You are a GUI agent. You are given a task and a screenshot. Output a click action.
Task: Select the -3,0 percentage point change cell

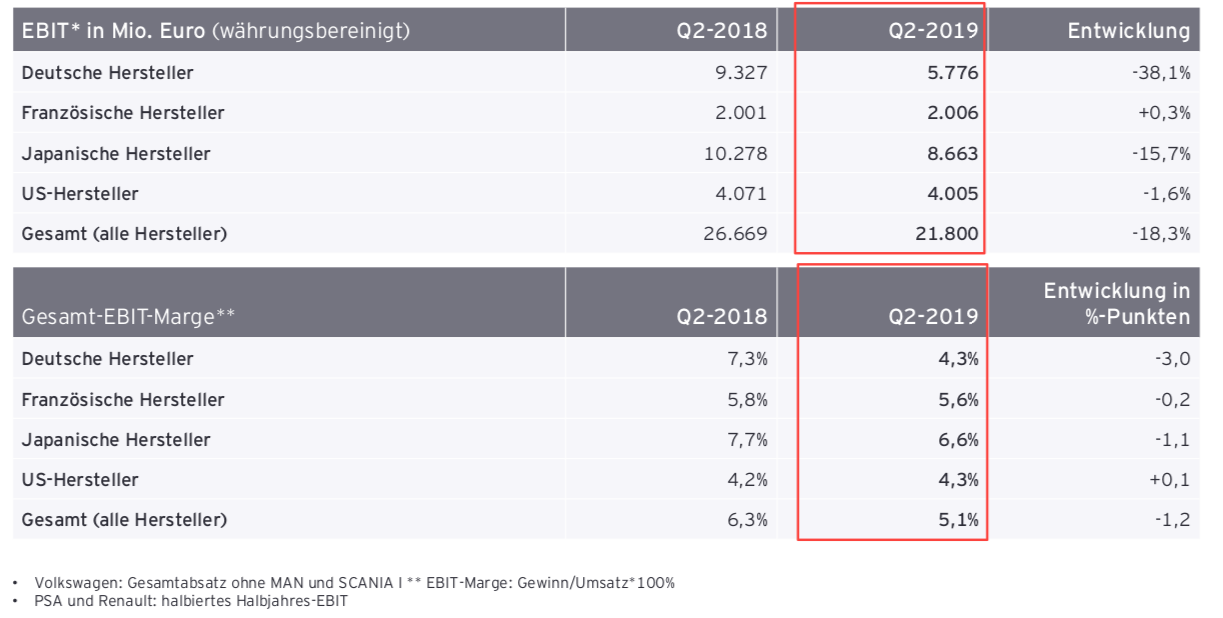[x=1173, y=359]
